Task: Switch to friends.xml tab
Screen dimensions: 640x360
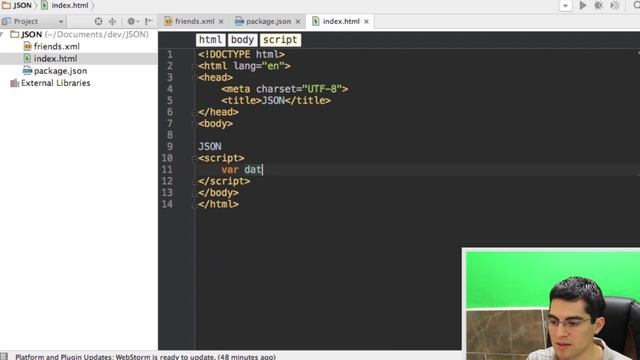Action: 194,21
